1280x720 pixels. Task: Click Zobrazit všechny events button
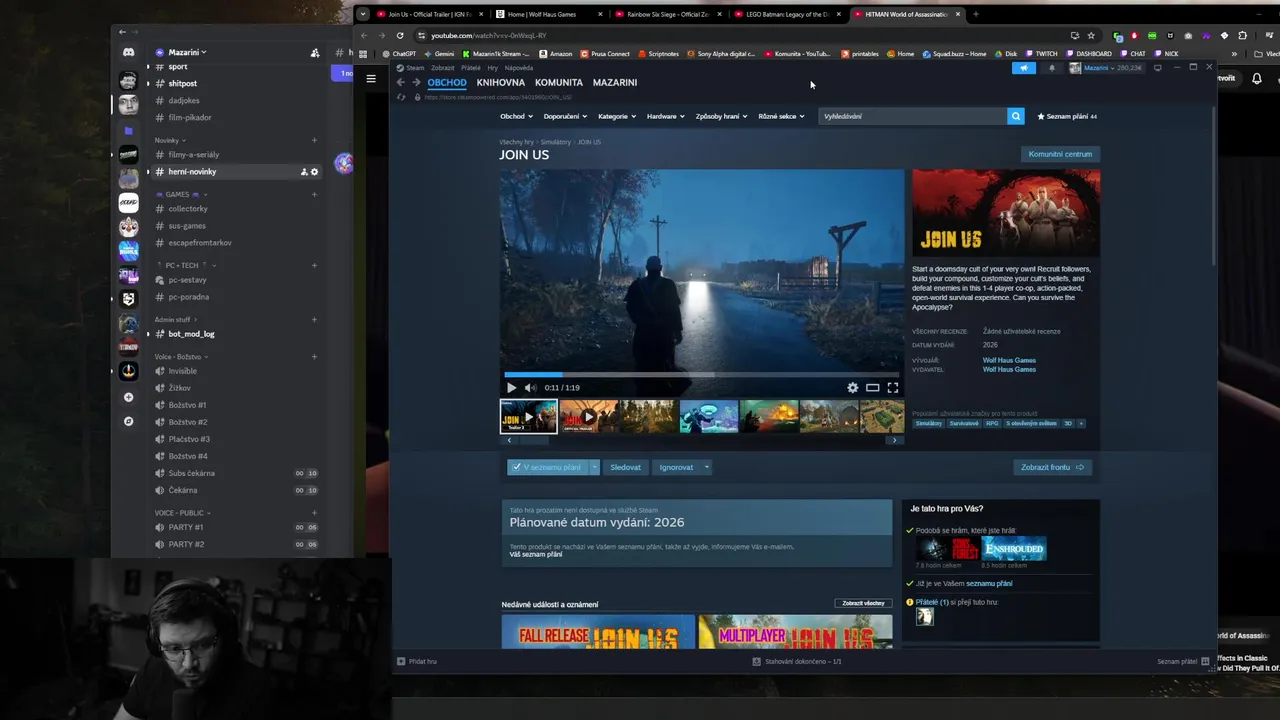[863, 604]
